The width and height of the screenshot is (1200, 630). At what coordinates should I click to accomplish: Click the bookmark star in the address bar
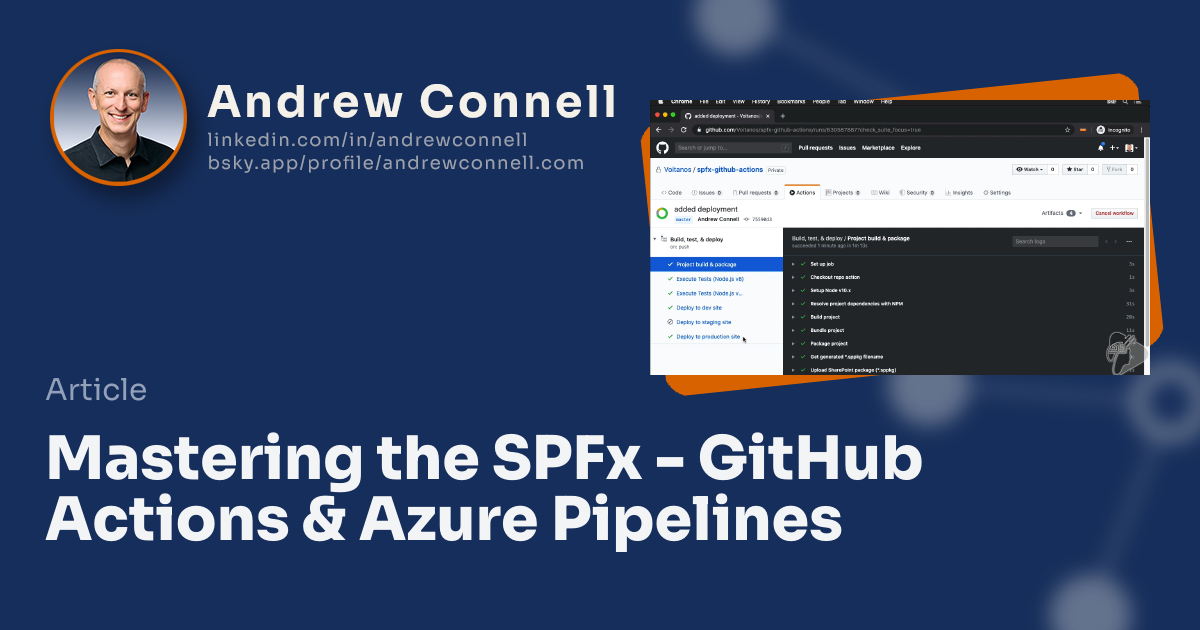point(1067,130)
